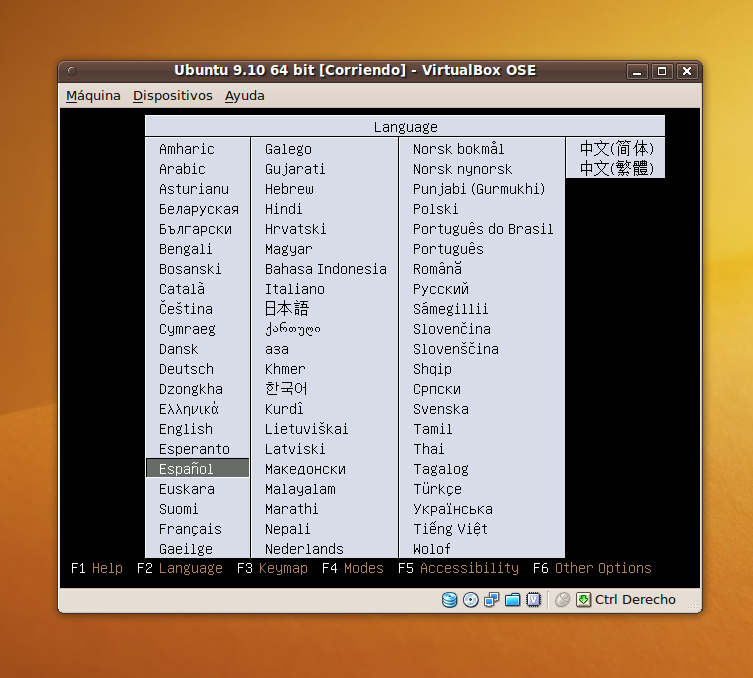Select Suomi language
Screen dimensions: 753x678
coord(178,509)
